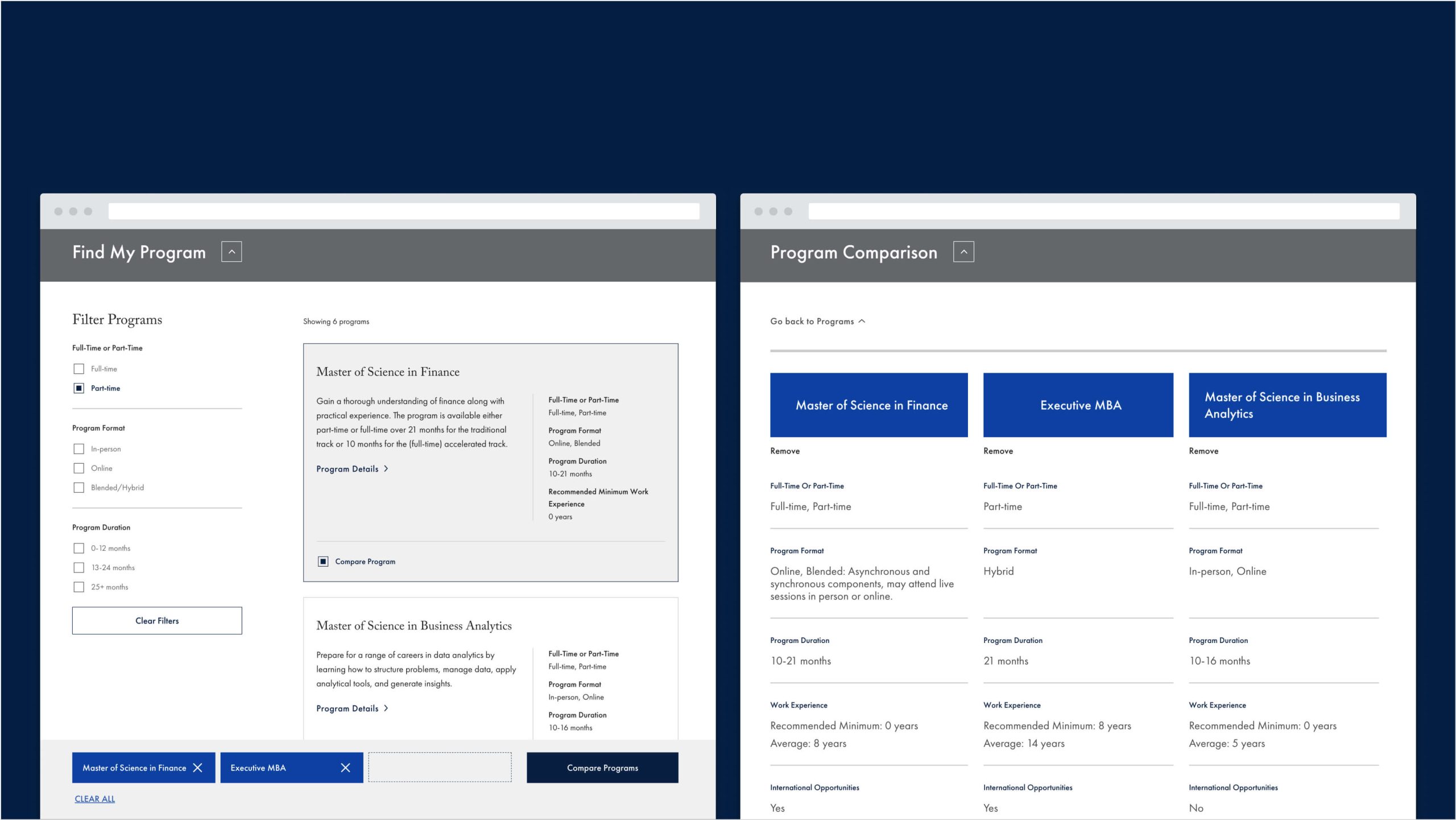Enable the In-person format filter
The height and width of the screenshot is (820, 1456).
point(78,448)
